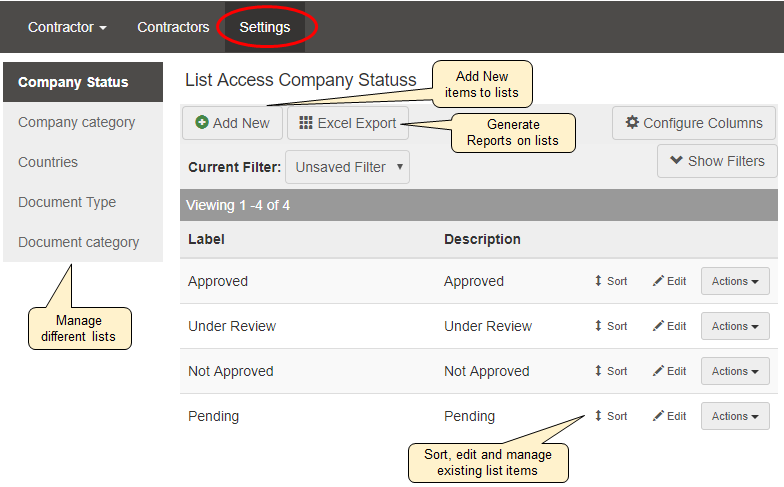Open Configure Columns gear button

point(693,123)
